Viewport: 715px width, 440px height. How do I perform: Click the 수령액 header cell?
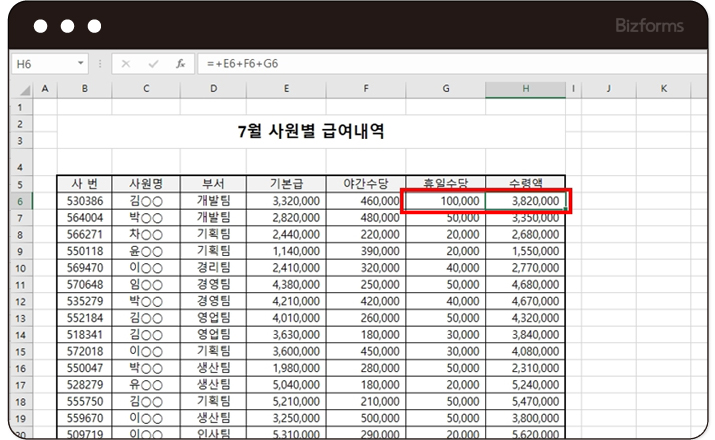(x=526, y=184)
